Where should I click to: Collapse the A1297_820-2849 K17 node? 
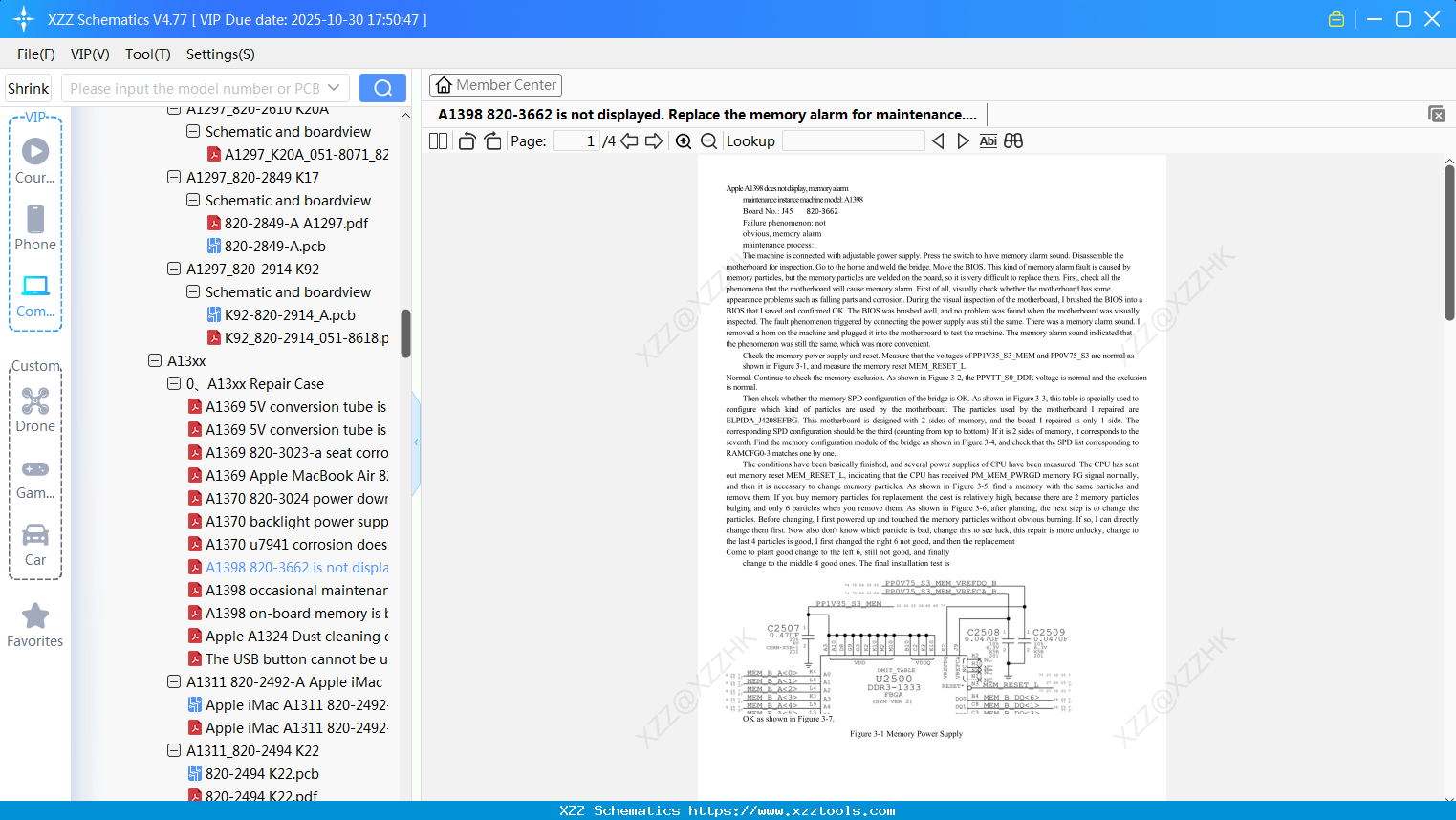pyautogui.click(x=174, y=177)
